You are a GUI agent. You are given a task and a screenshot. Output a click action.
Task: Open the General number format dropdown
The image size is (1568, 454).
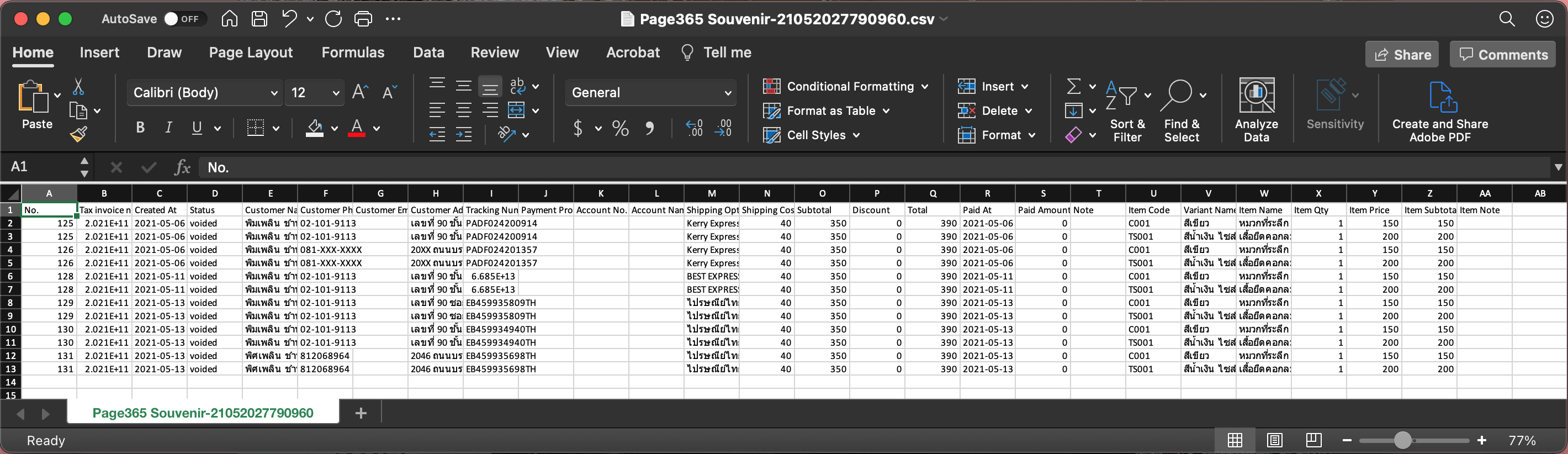pos(651,92)
